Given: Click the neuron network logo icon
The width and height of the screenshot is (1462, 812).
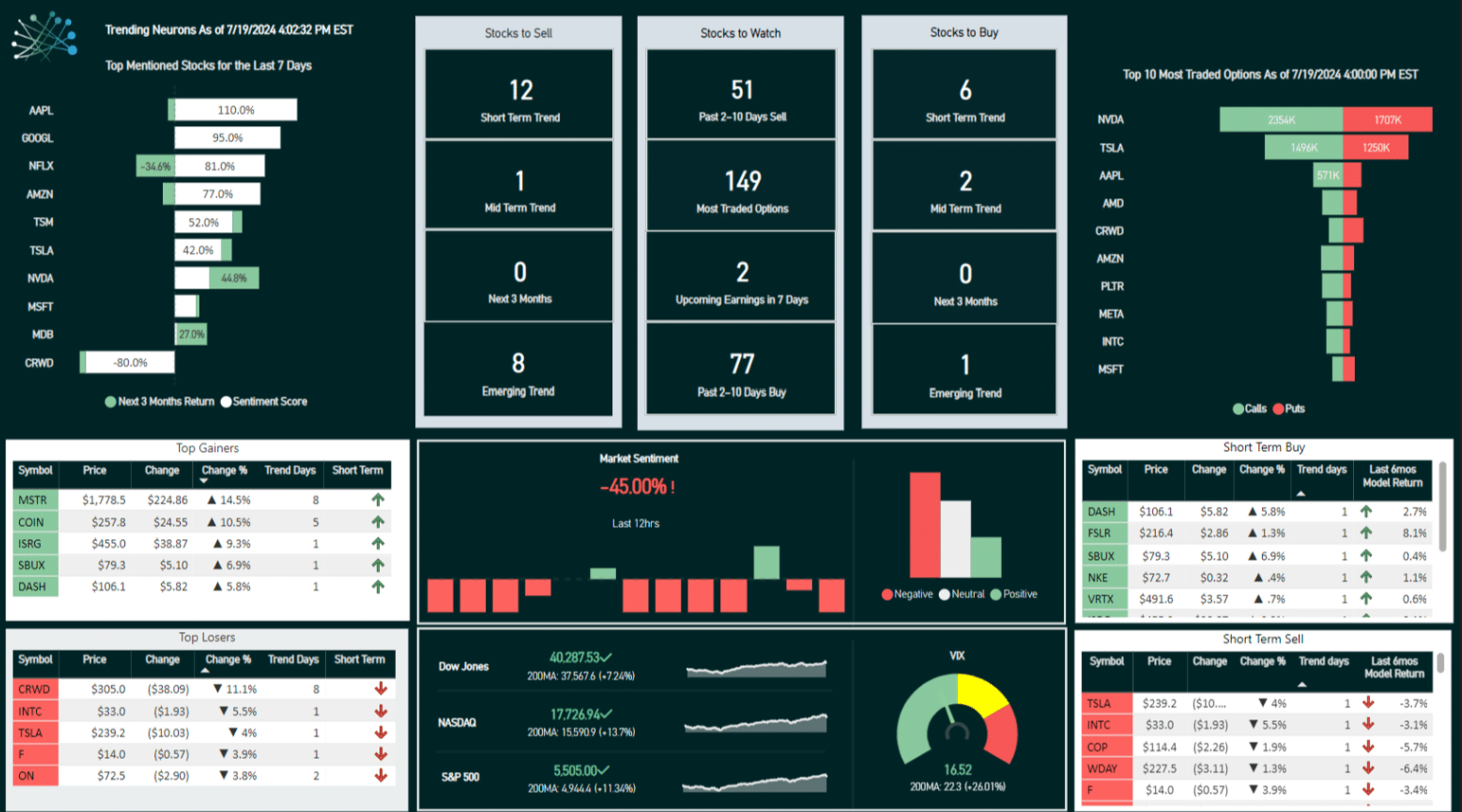Looking at the screenshot, I should click(x=44, y=36).
